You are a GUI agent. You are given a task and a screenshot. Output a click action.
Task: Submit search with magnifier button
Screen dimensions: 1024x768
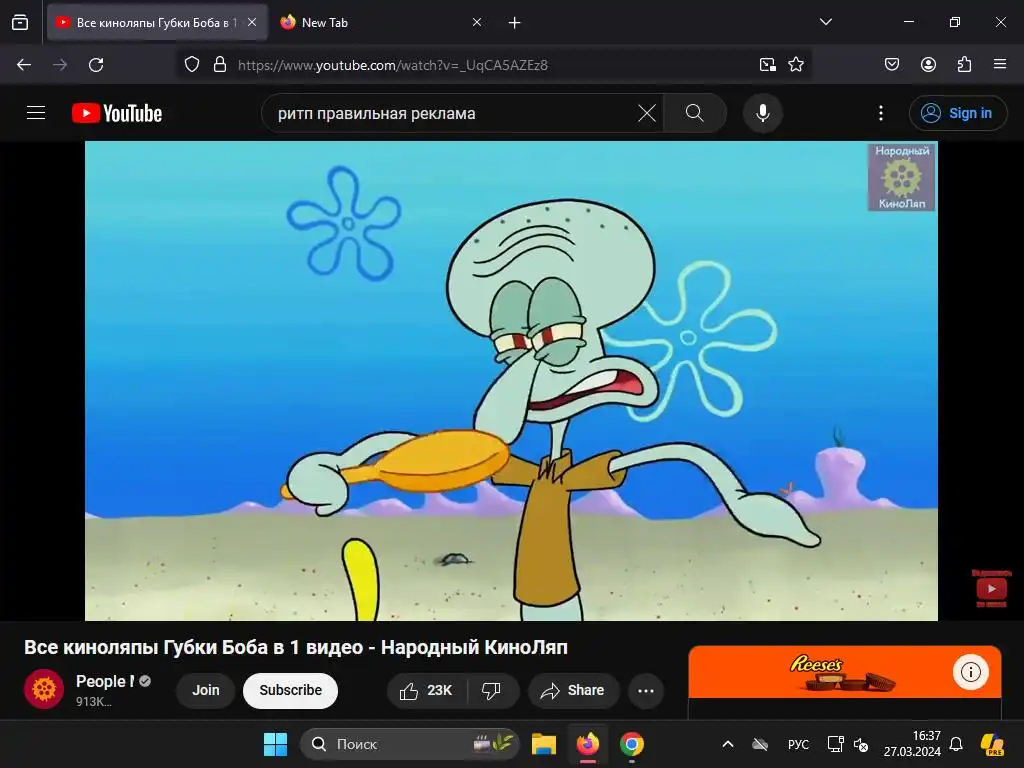click(x=695, y=113)
